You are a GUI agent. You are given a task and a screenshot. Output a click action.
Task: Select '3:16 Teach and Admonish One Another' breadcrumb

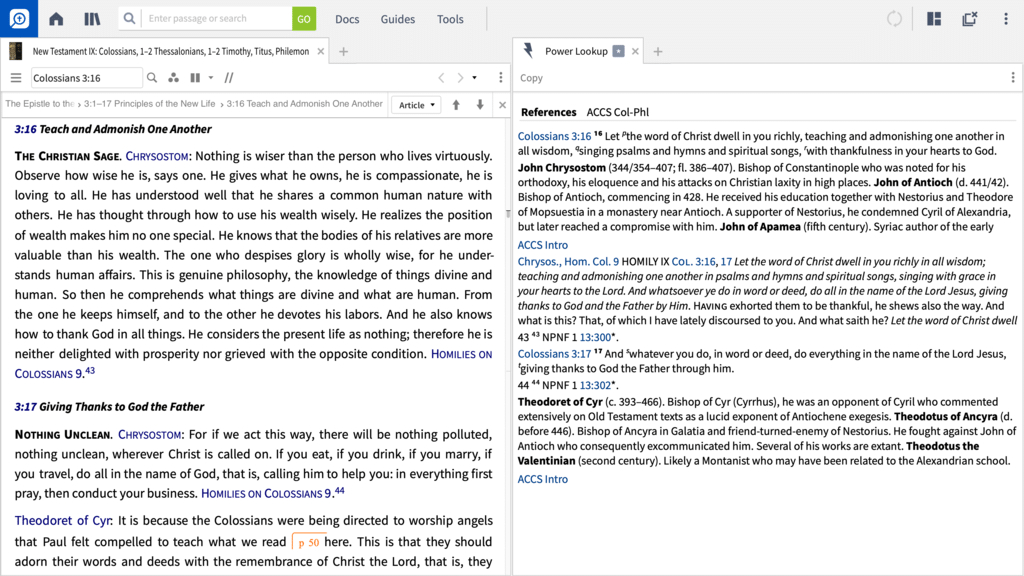(304, 104)
